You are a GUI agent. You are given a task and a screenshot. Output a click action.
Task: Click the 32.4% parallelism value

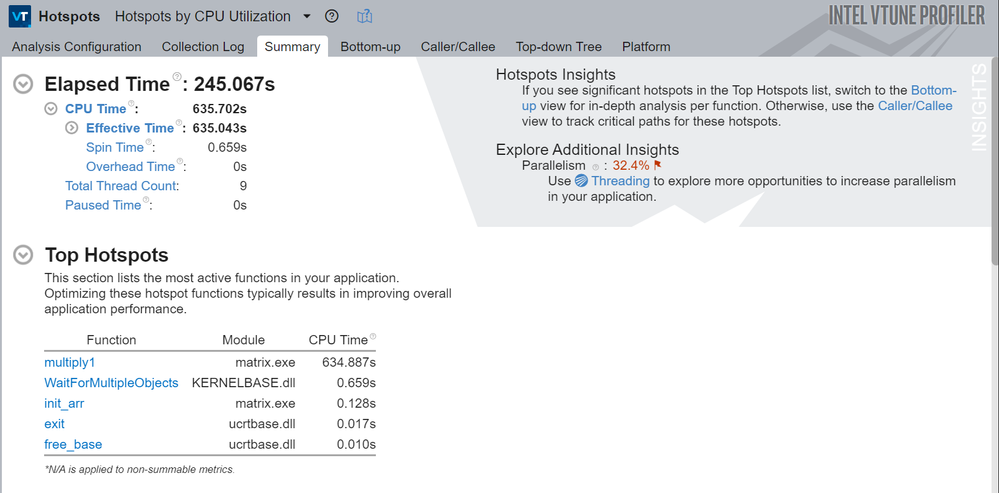631,166
